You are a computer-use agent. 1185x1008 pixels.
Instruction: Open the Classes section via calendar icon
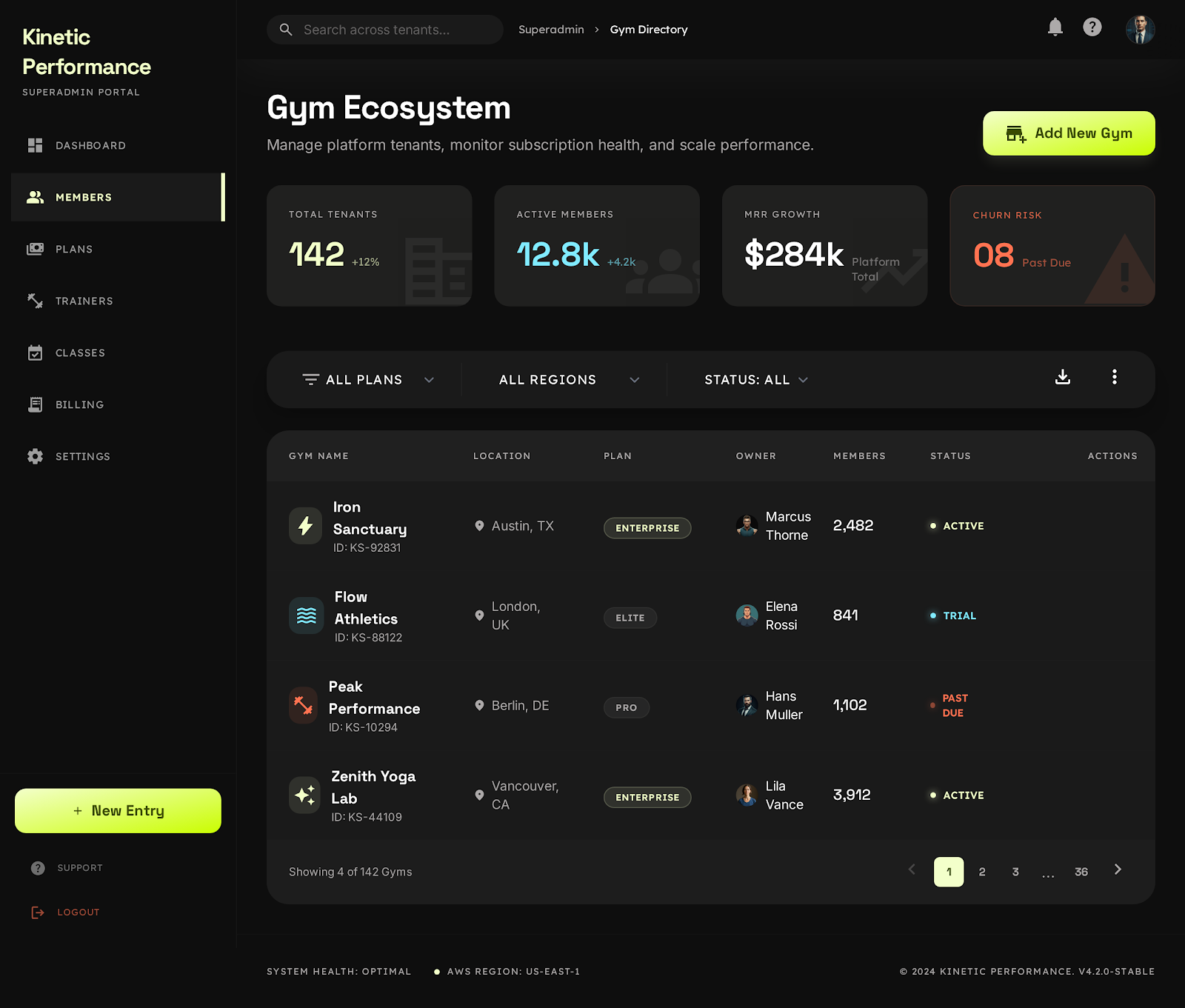[35, 353]
